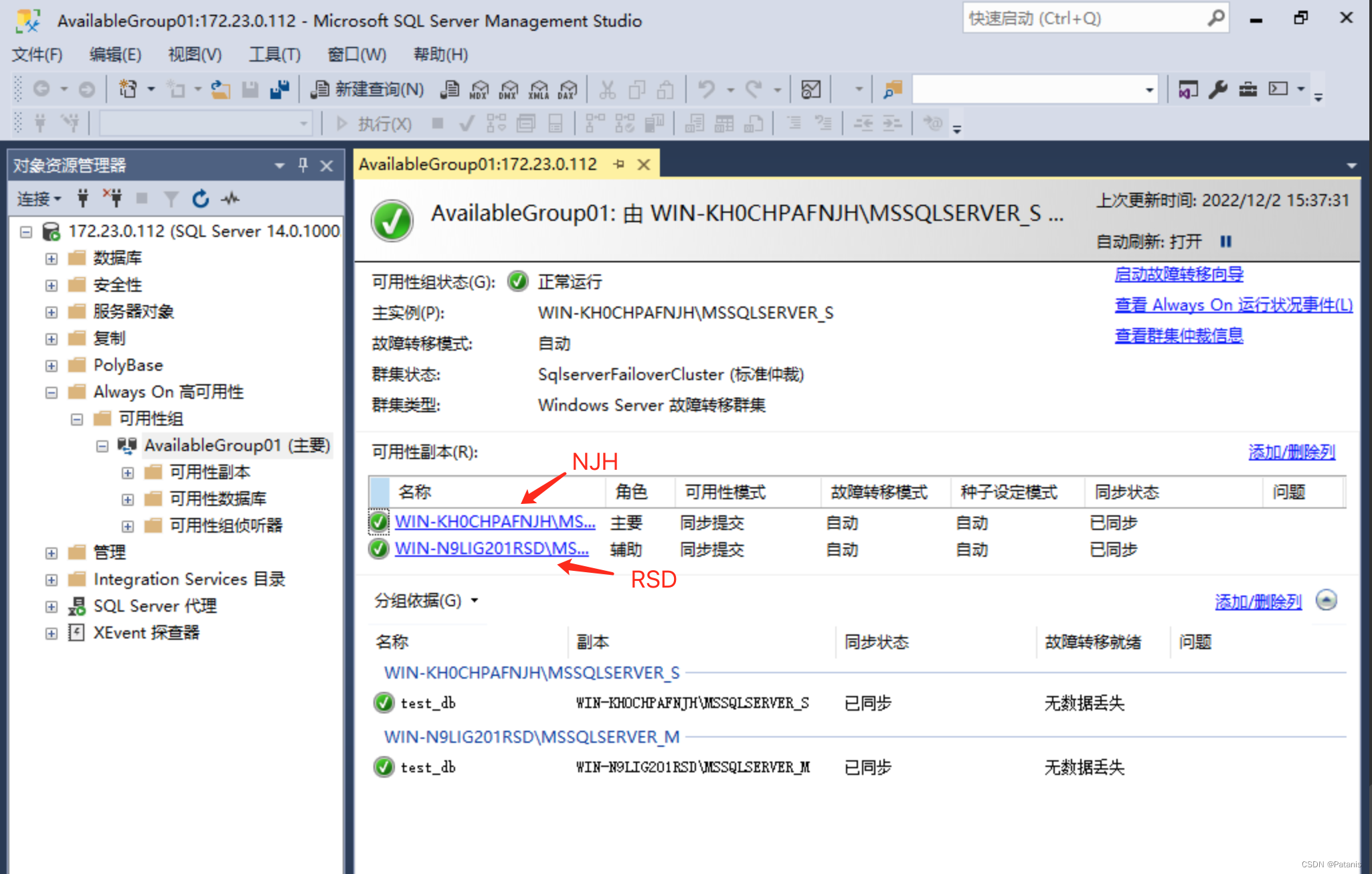Open the 视图(V) menu
1372x874 pixels.
194,54
